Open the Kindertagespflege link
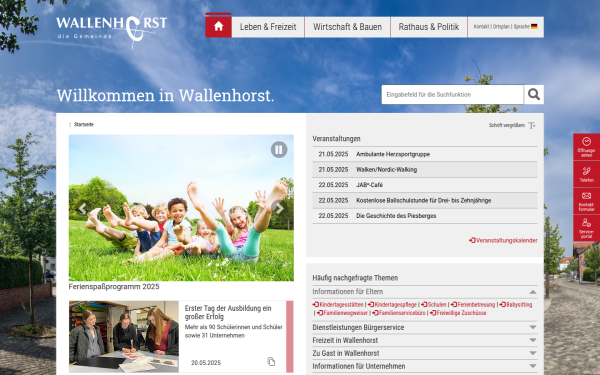 [x=392, y=305]
